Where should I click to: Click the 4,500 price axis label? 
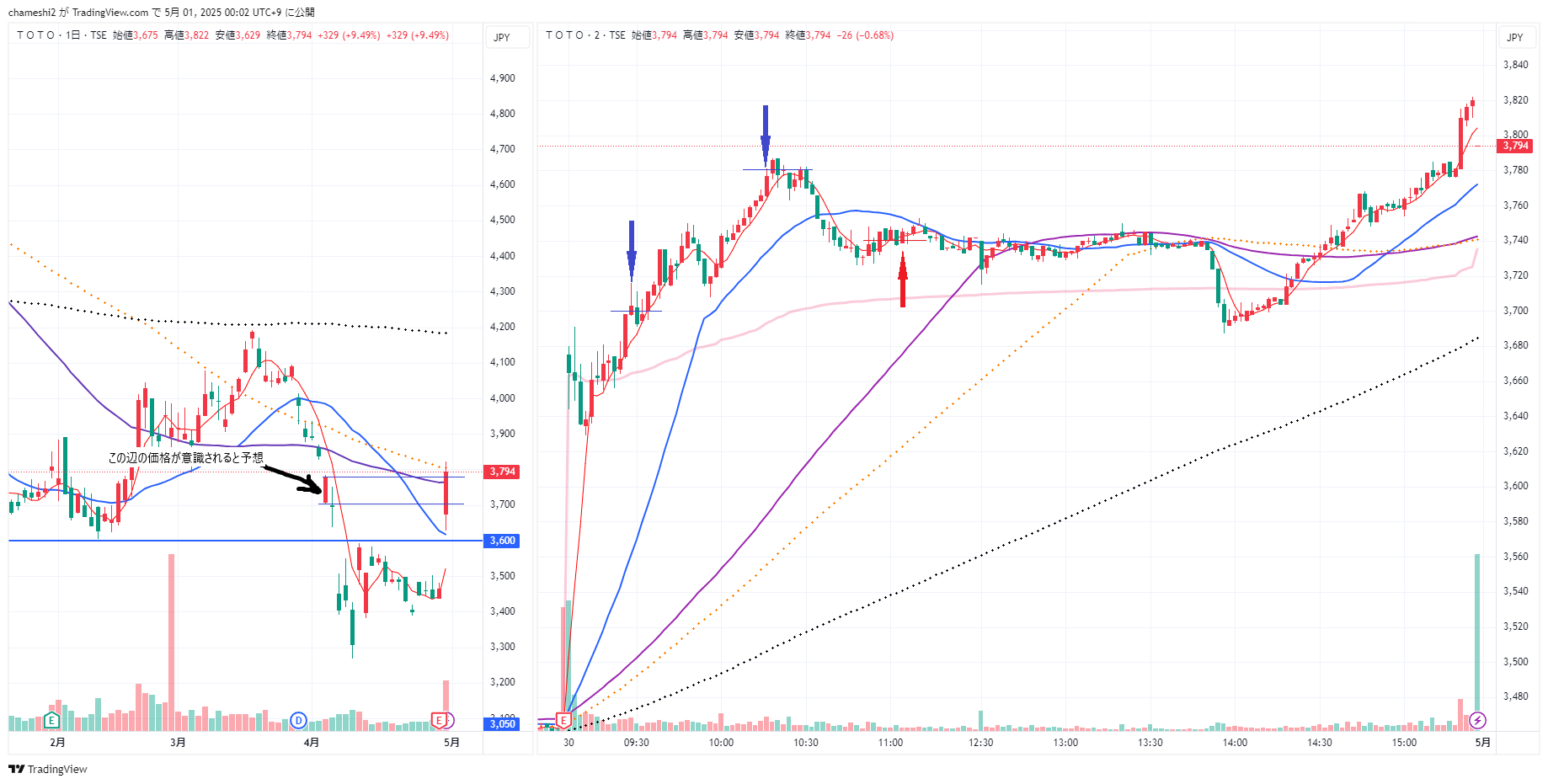(503, 220)
